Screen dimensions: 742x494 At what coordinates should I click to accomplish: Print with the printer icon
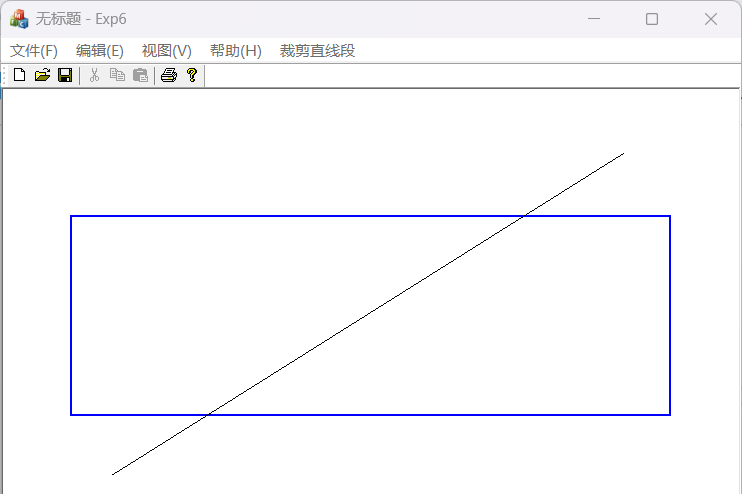pyautogui.click(x=169, y=75)
